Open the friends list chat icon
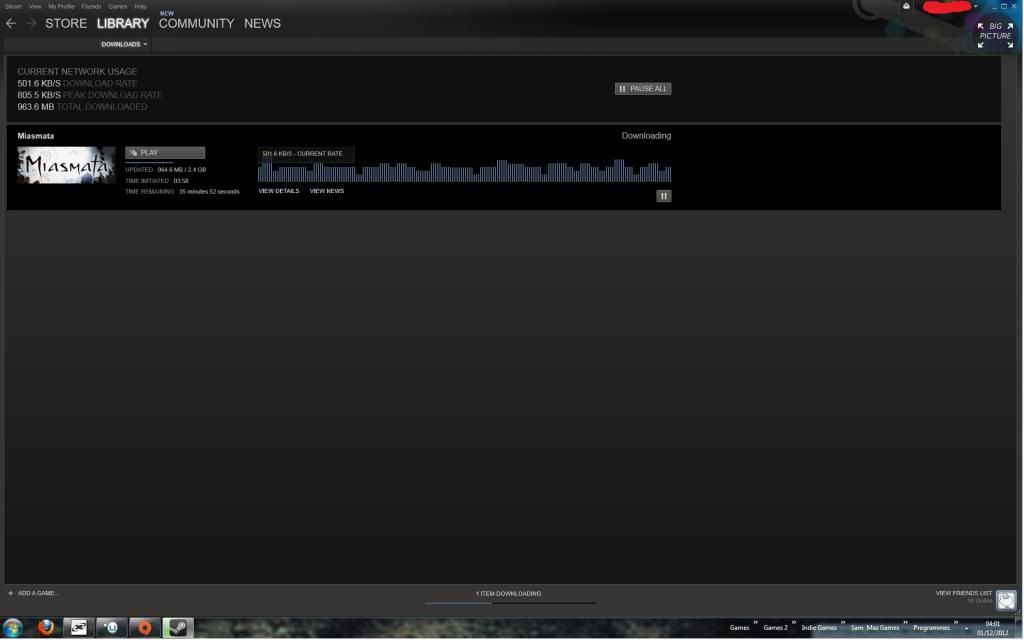 (x=1006, y=600)
